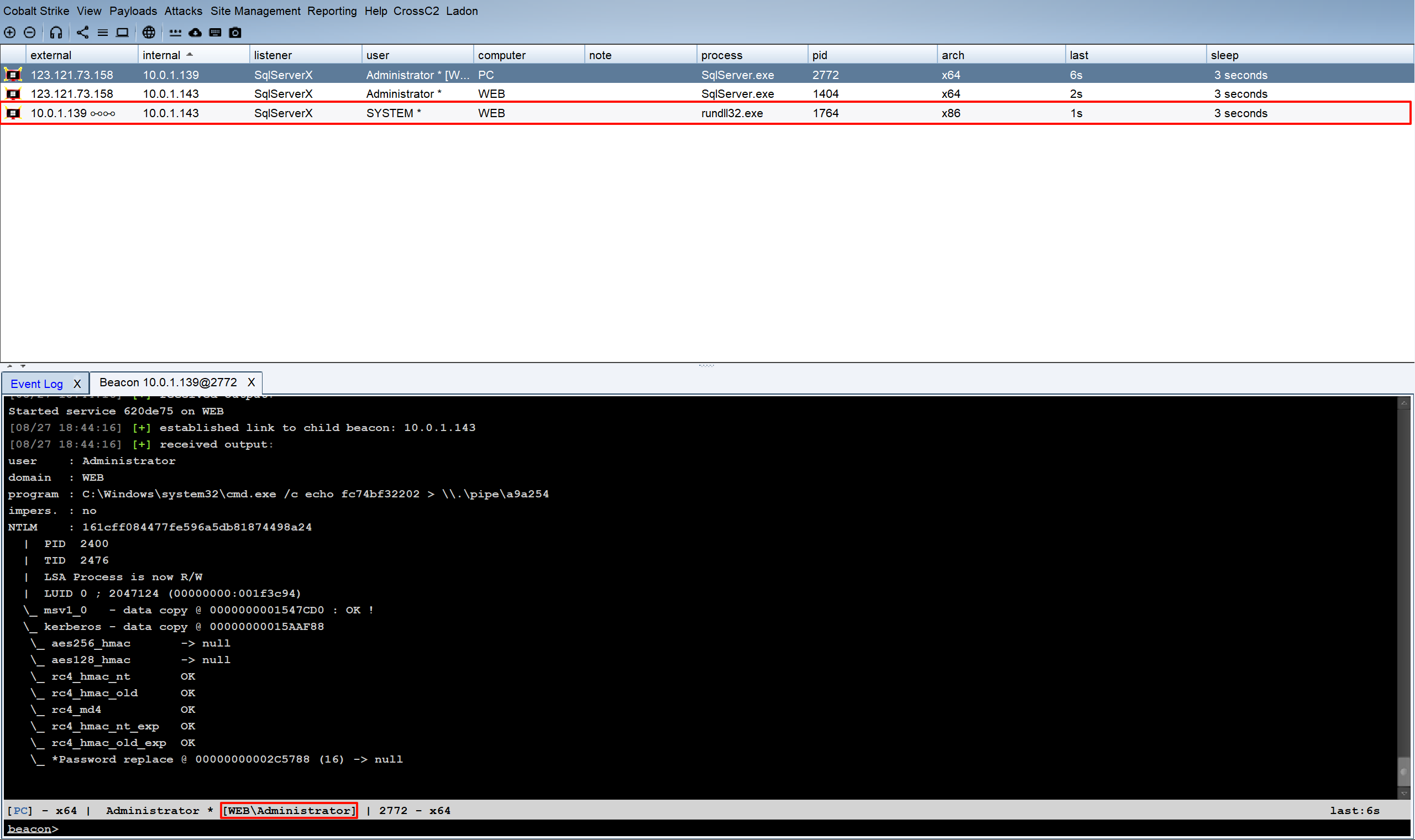Open keystrokes keyboard icon
Image resolution: width=1415 pixels, height=840 pixels.
(215, 32)
